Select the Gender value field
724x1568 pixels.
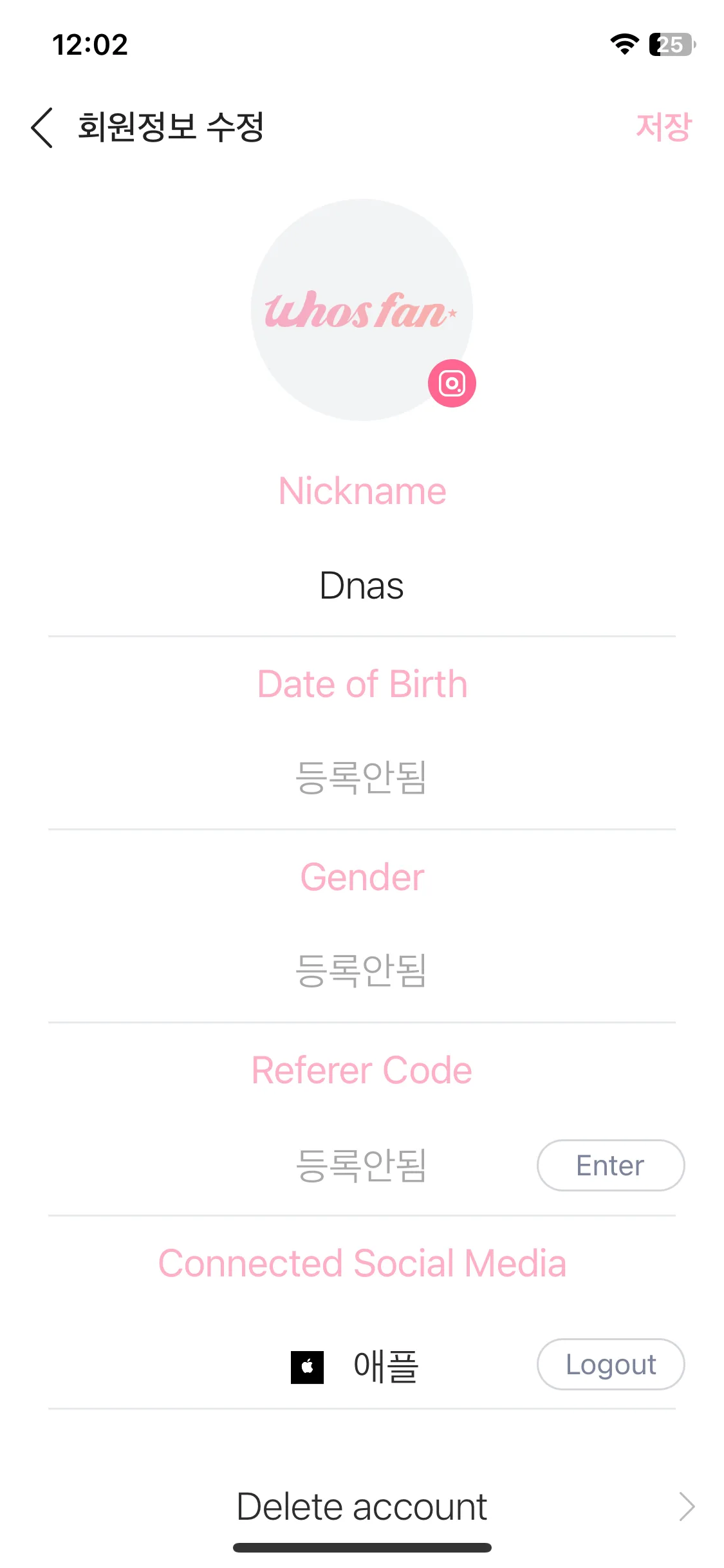(x=362, y=971)
